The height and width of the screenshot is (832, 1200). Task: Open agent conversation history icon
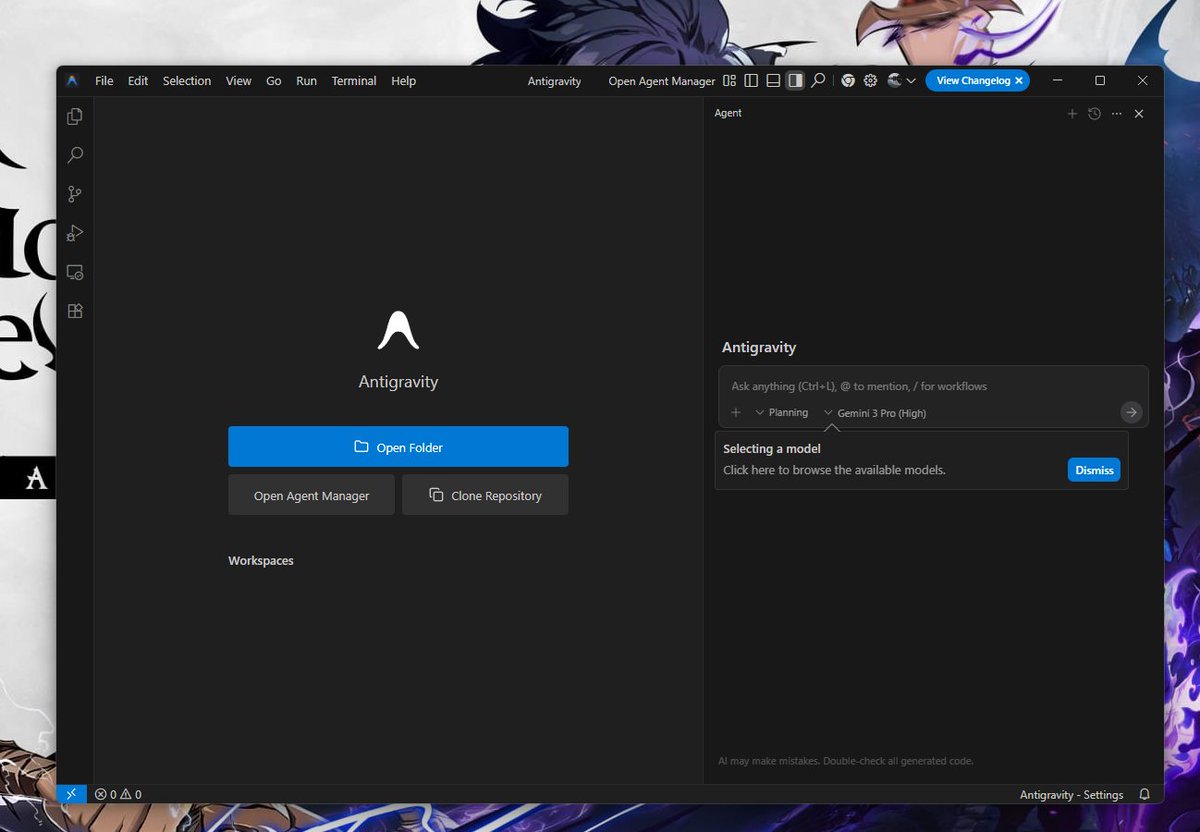(x=1094, y=113)
